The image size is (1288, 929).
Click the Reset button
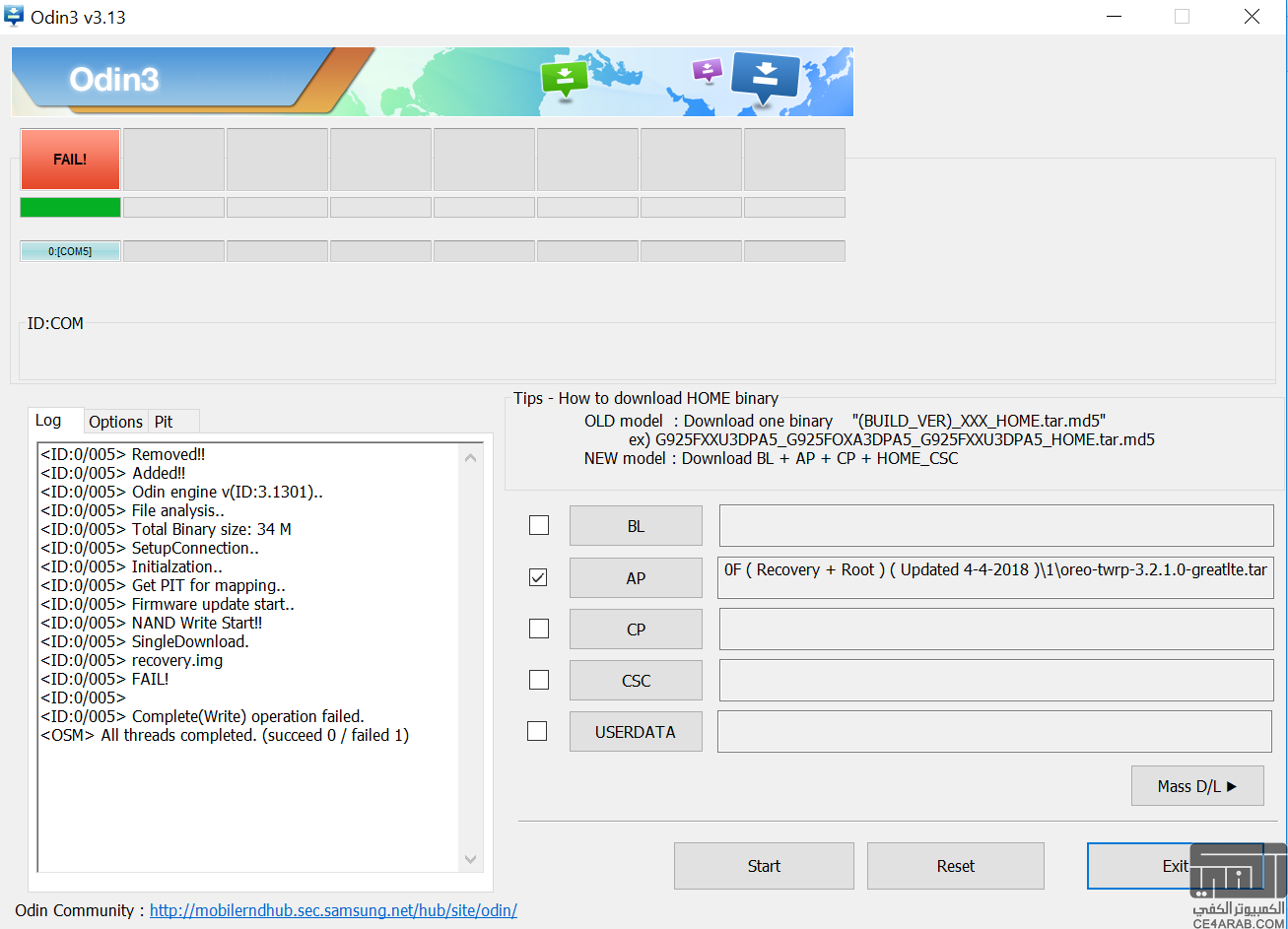956,866
